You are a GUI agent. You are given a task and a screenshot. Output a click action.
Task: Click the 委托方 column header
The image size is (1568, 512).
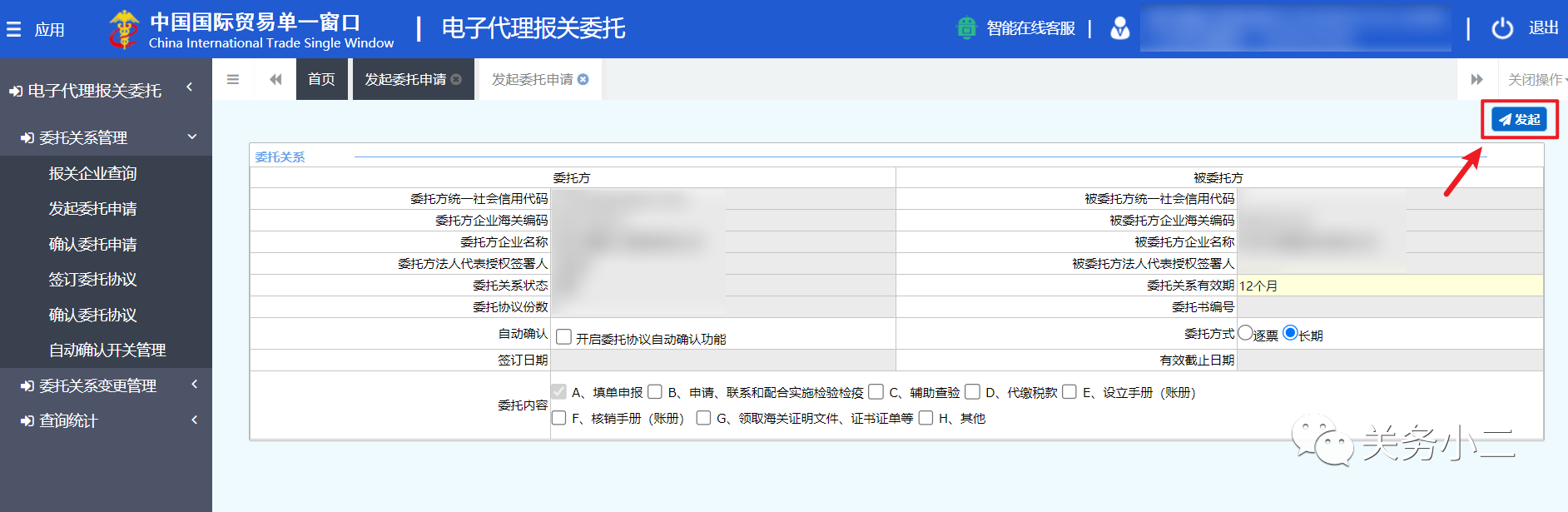tap(572, 177)
